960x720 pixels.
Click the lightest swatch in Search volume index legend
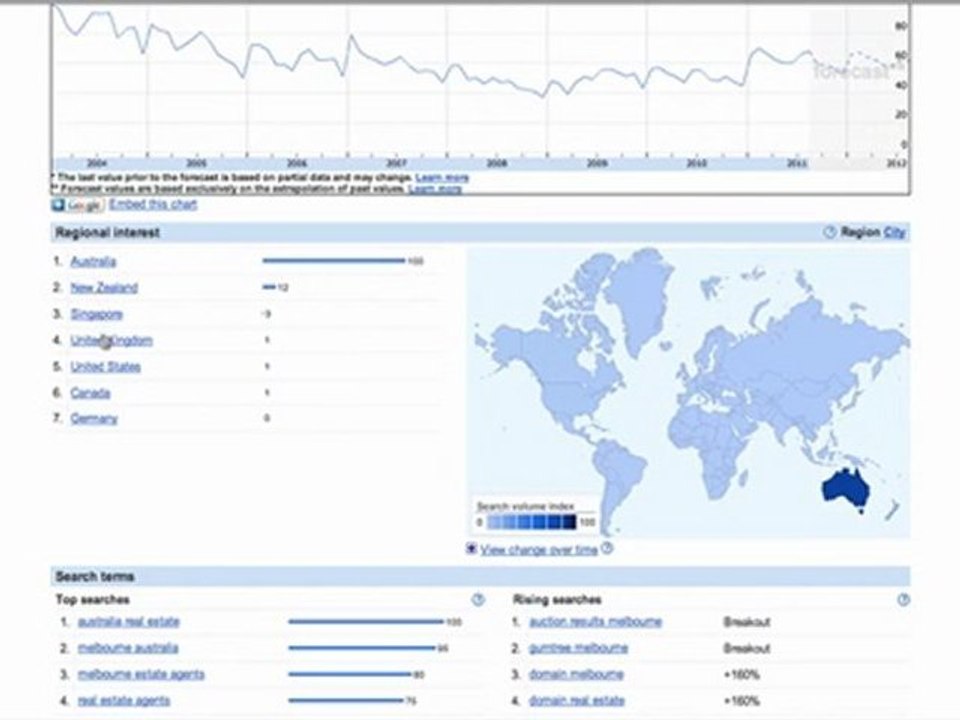click(493, 522)
